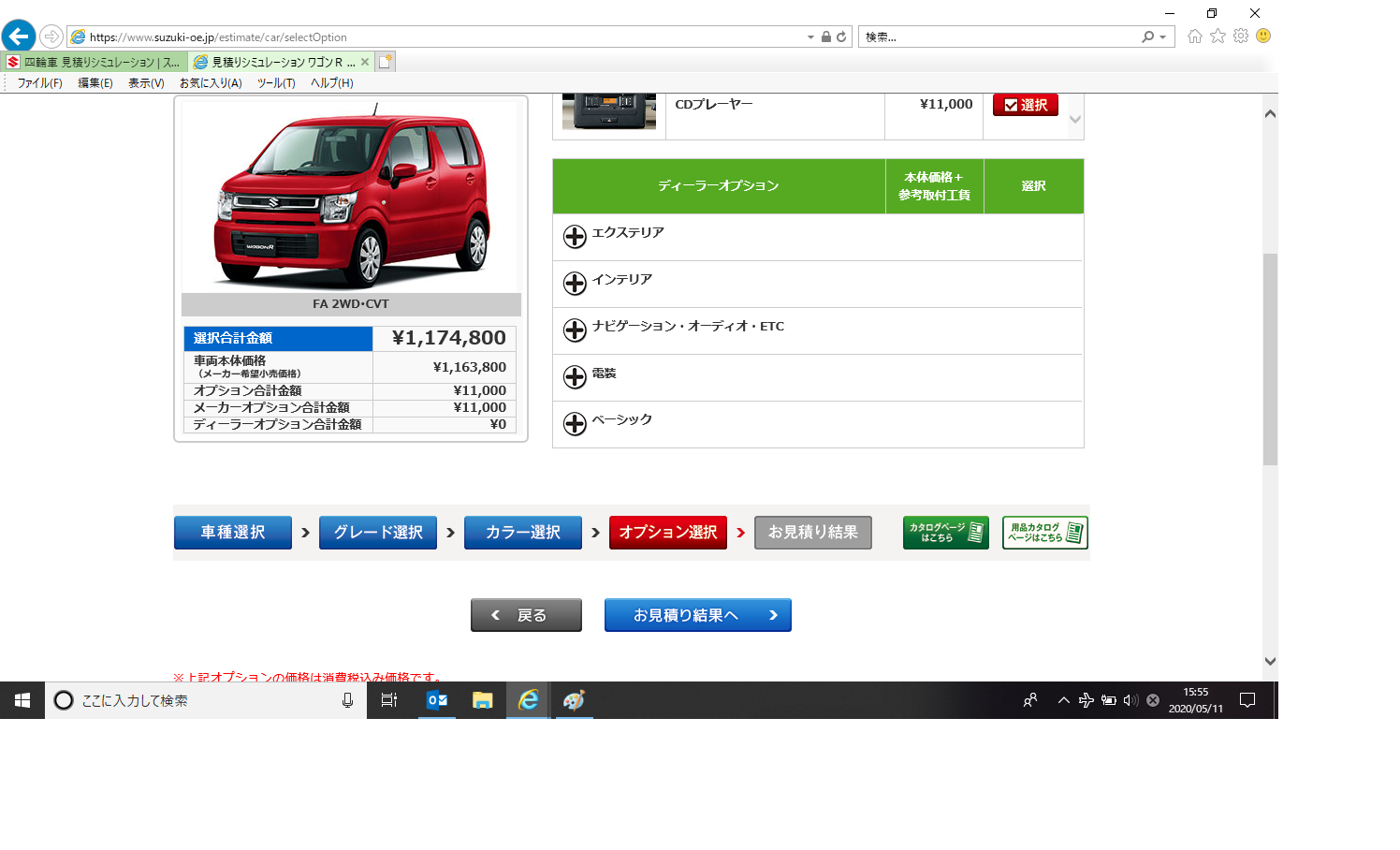The height and width of the screenshot is (850, 1400).
Task: Click the browser forward arrow
Action: click(x=51, y=37)
